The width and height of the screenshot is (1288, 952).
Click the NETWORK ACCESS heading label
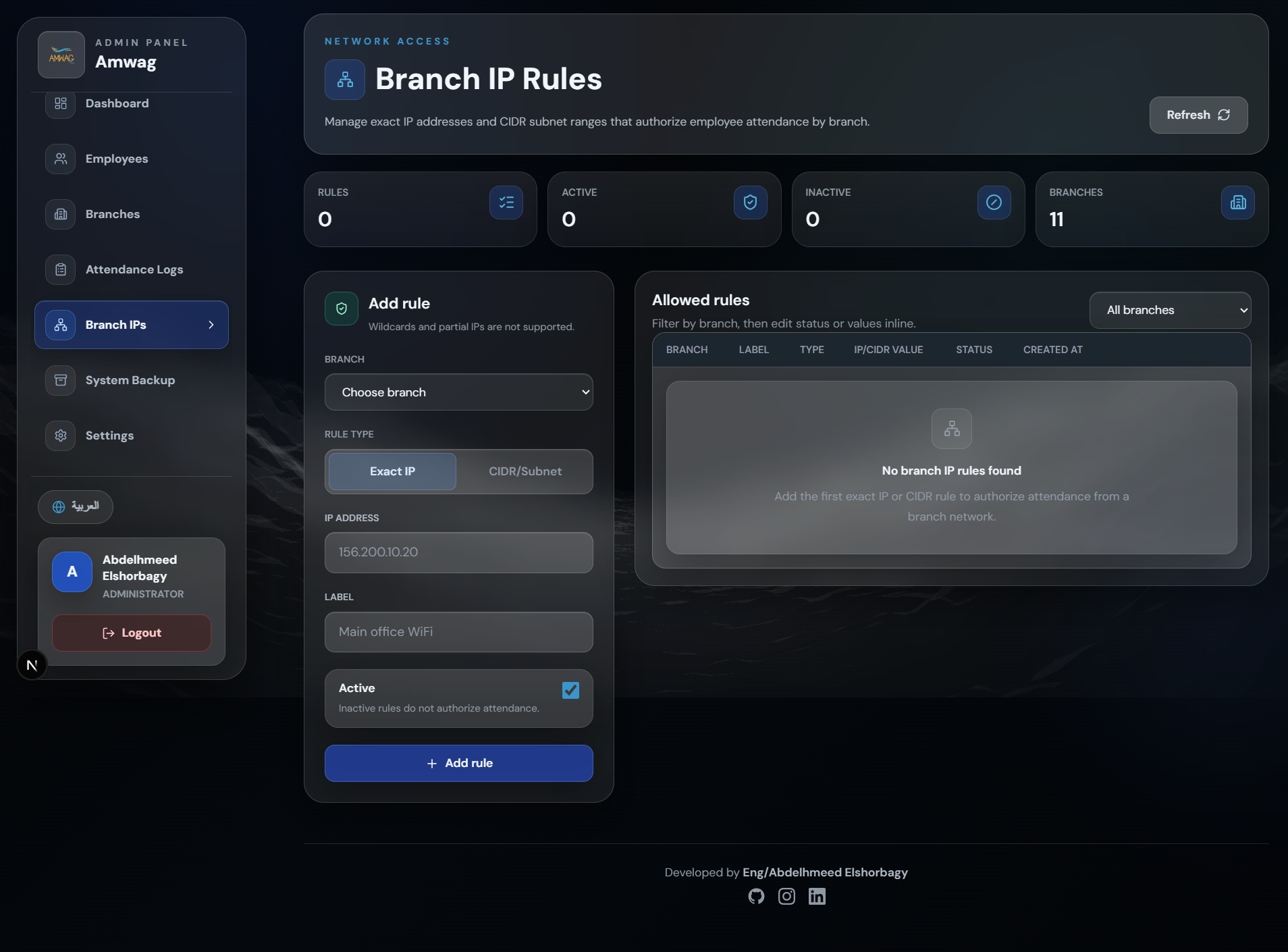coord(387,41)
